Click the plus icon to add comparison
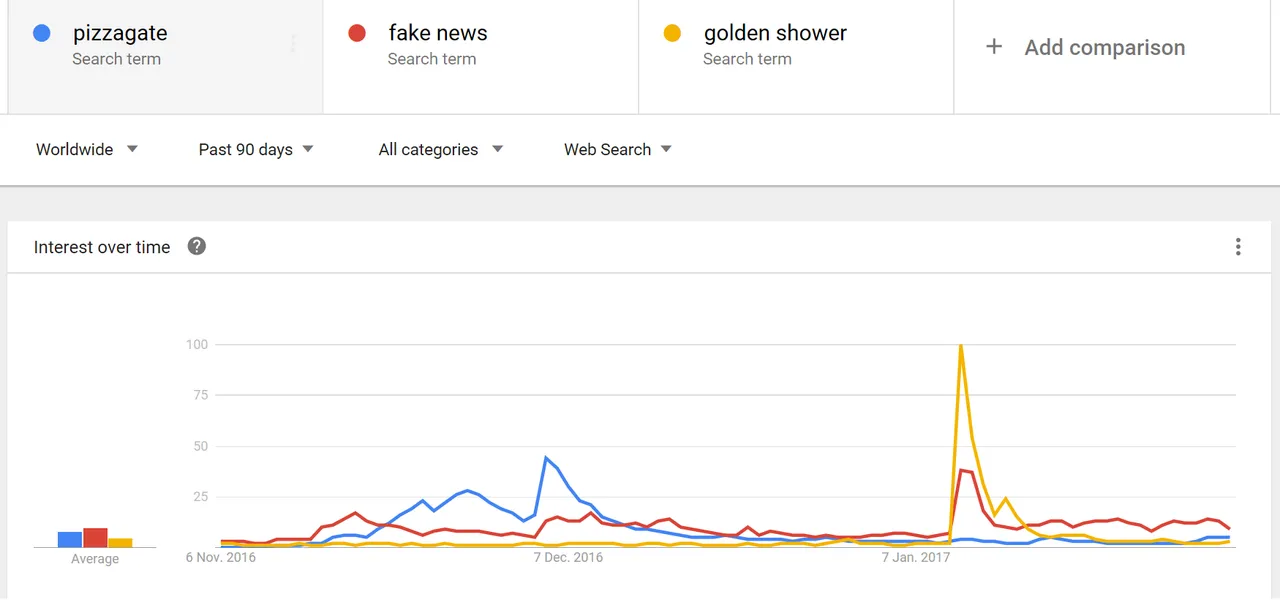The image size is (1280, 600). pyautogui.click(x=994, y=47)
